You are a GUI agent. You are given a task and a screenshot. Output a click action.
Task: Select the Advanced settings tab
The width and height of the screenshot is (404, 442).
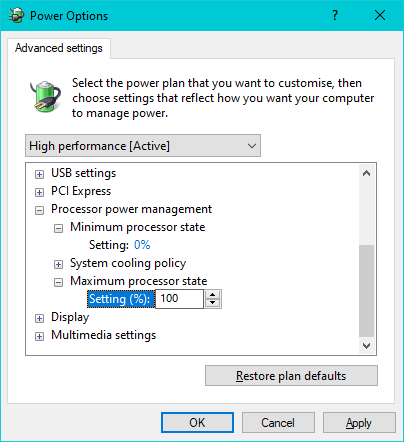coord(59,48)
